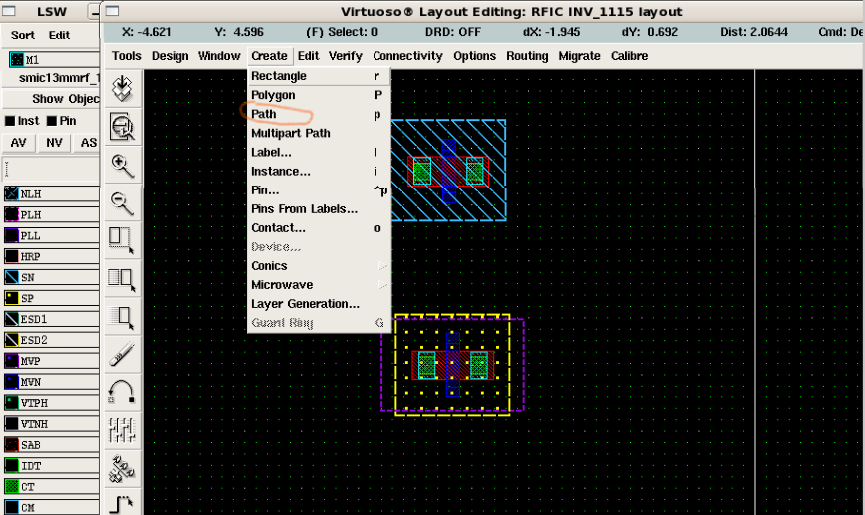The image size is (865, 515).
Task: Activate the Stretch tool icon
Action: coord(122,241)
